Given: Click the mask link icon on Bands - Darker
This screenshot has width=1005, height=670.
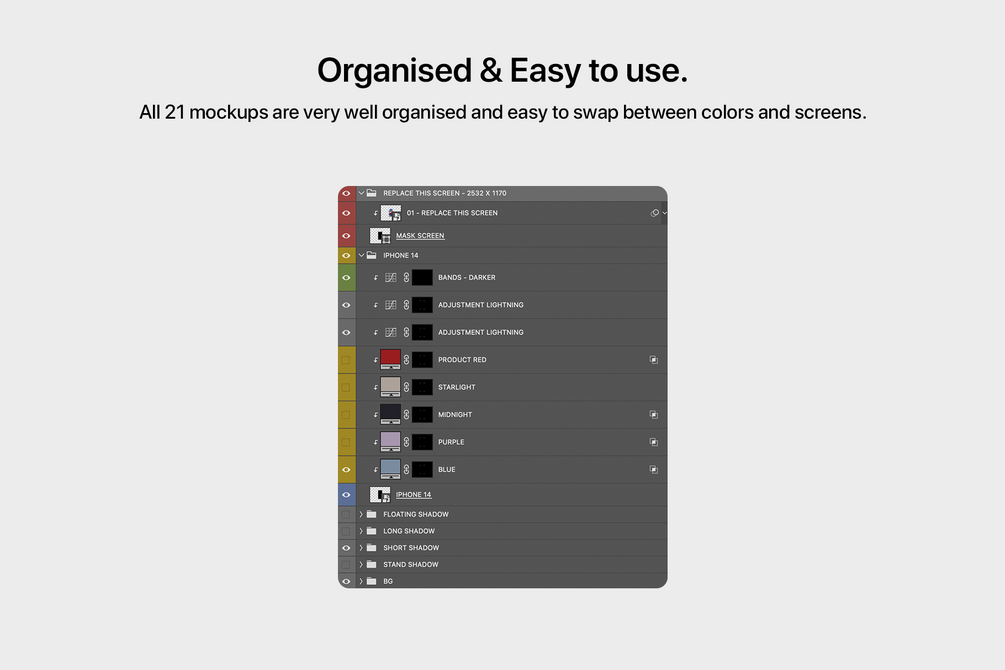Looking at the screenshot, I should tap(406, 278).
